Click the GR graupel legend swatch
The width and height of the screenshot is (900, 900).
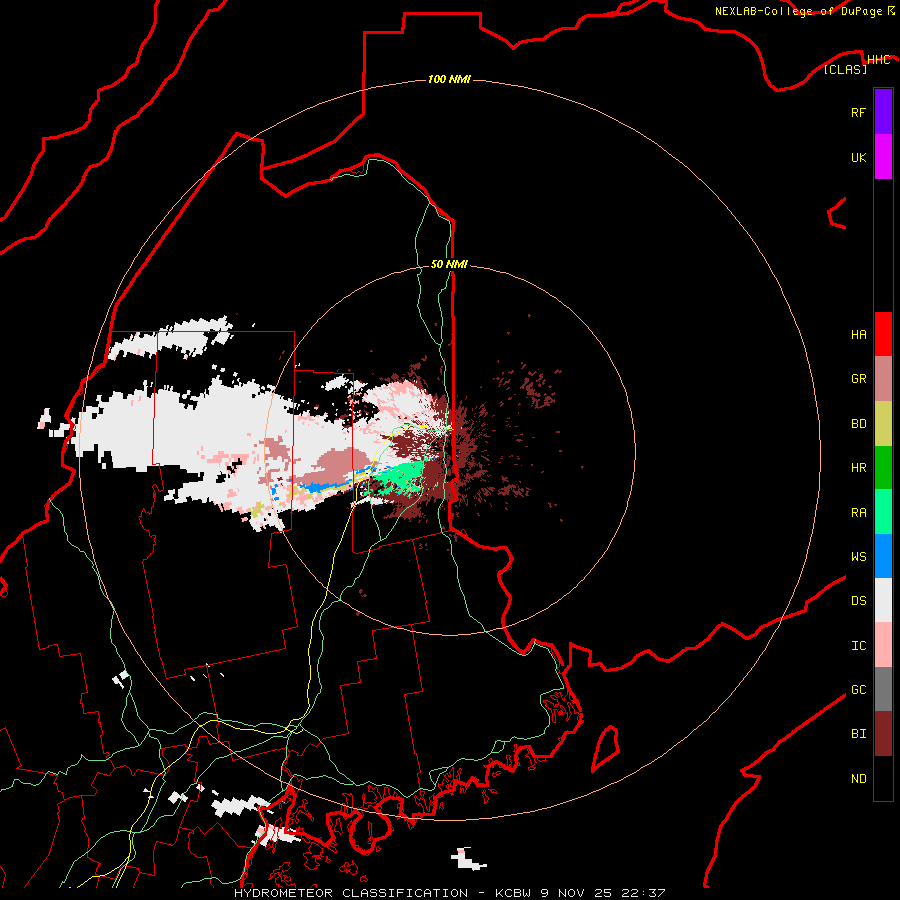click(x=883, y=379)
